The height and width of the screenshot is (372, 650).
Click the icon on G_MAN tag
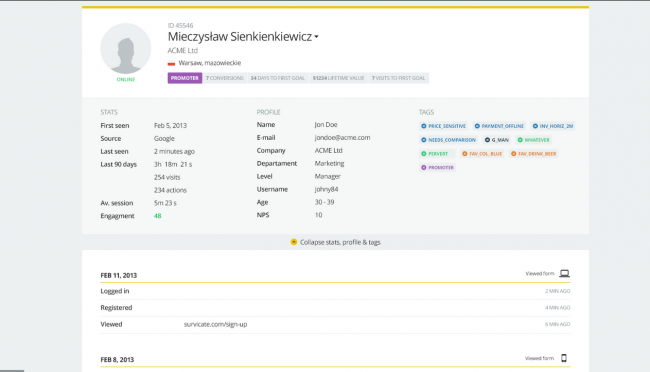pos(487,140)
